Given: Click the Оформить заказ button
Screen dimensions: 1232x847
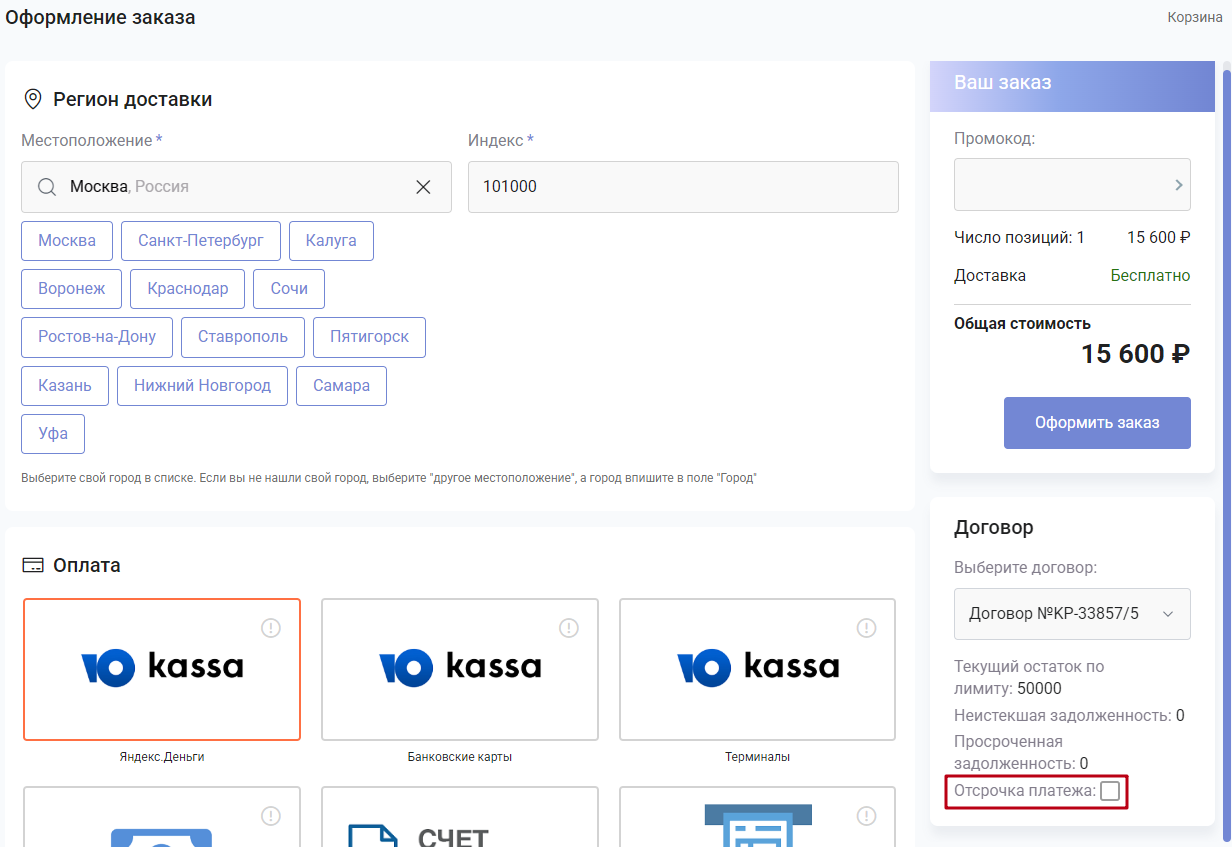Looking at the screenshot, I should click(x=1097, y=423).
